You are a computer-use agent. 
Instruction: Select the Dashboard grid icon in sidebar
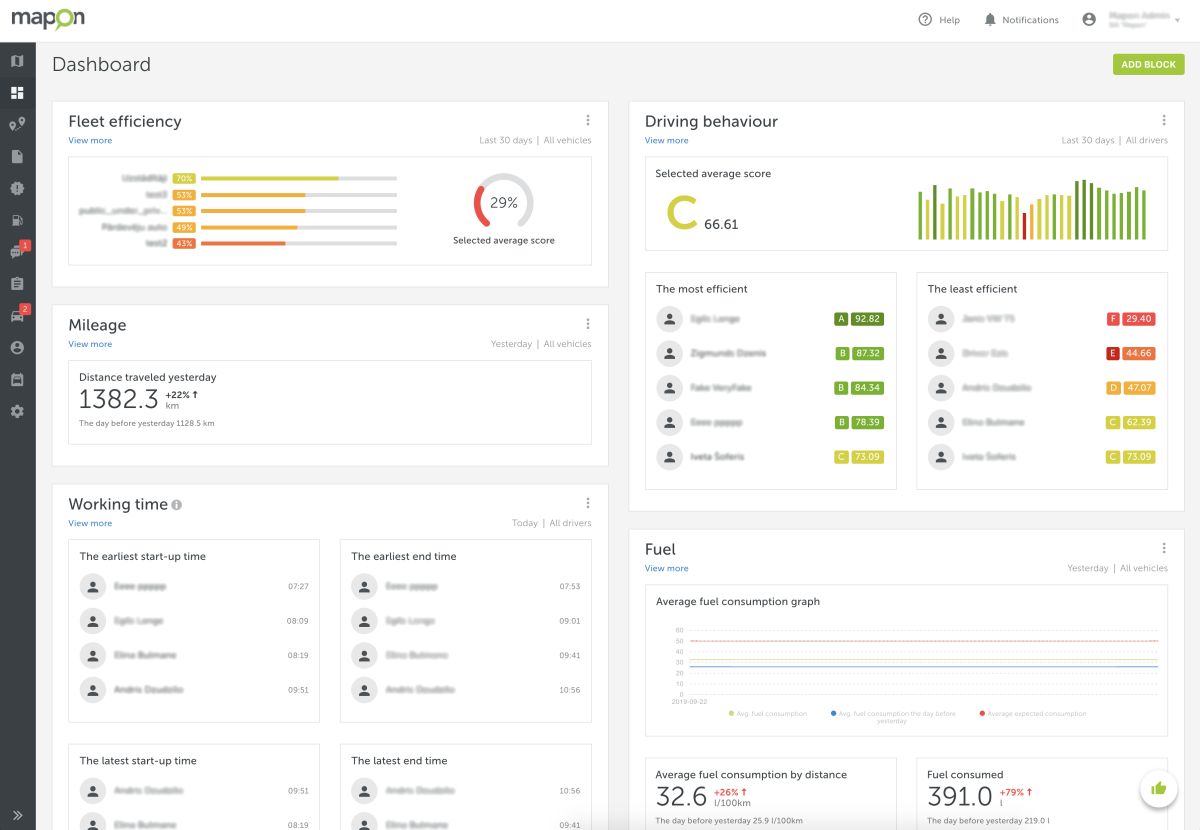[16, 92]
